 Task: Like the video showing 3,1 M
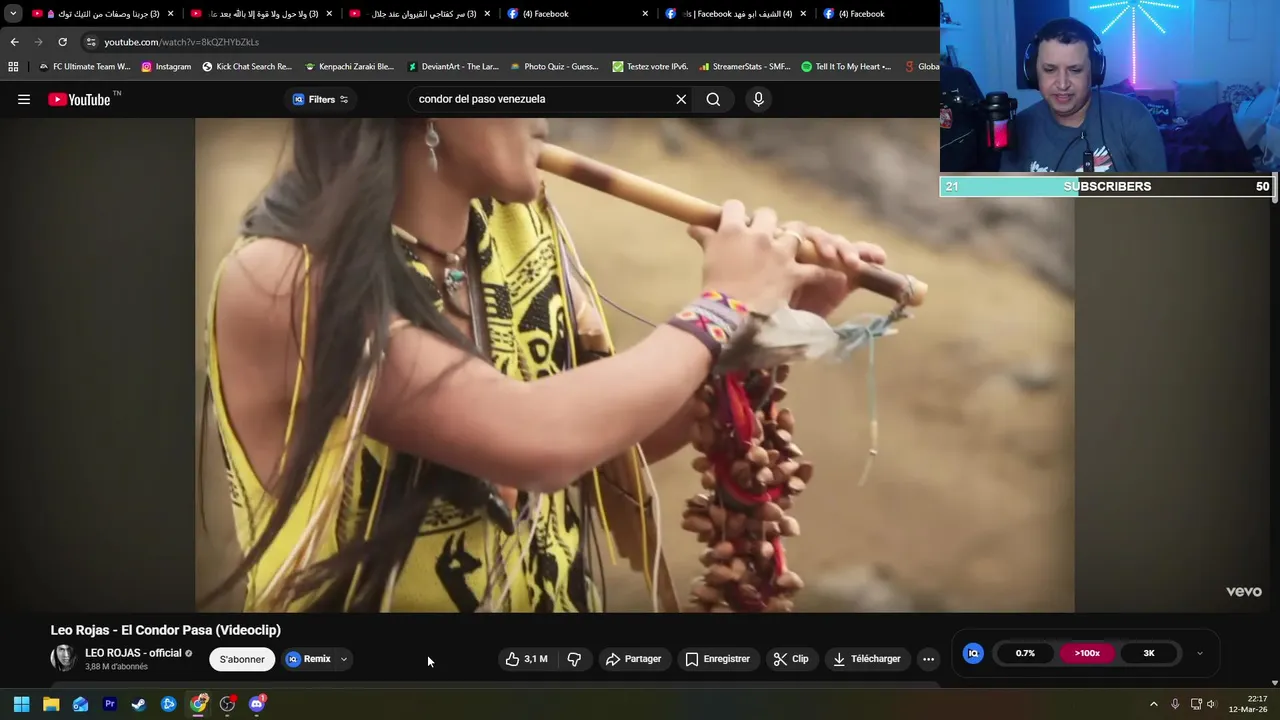click(527, 659)
